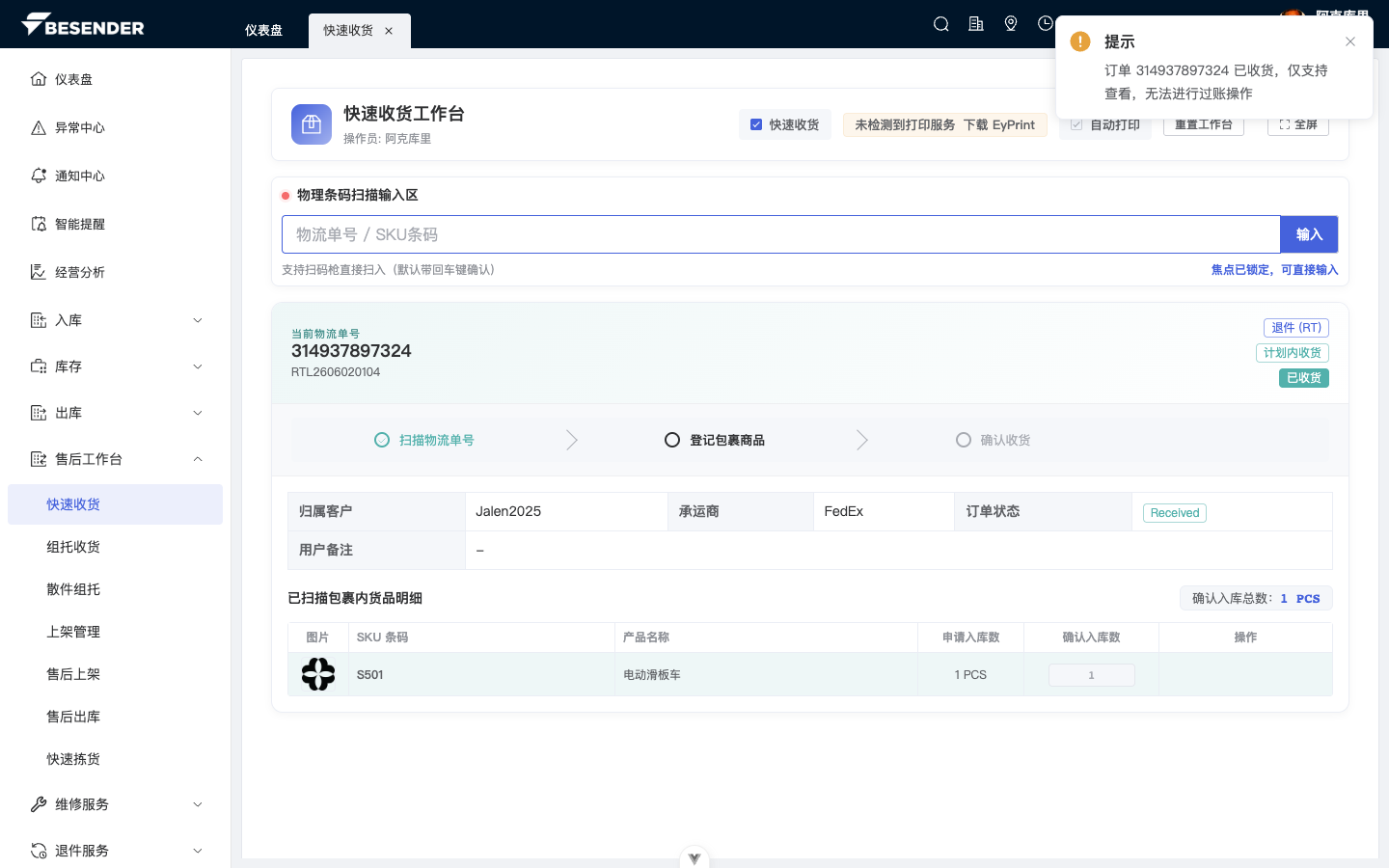1389x868 pixels.
Task: Click the 重置工作台 button
Action: 1204,125
